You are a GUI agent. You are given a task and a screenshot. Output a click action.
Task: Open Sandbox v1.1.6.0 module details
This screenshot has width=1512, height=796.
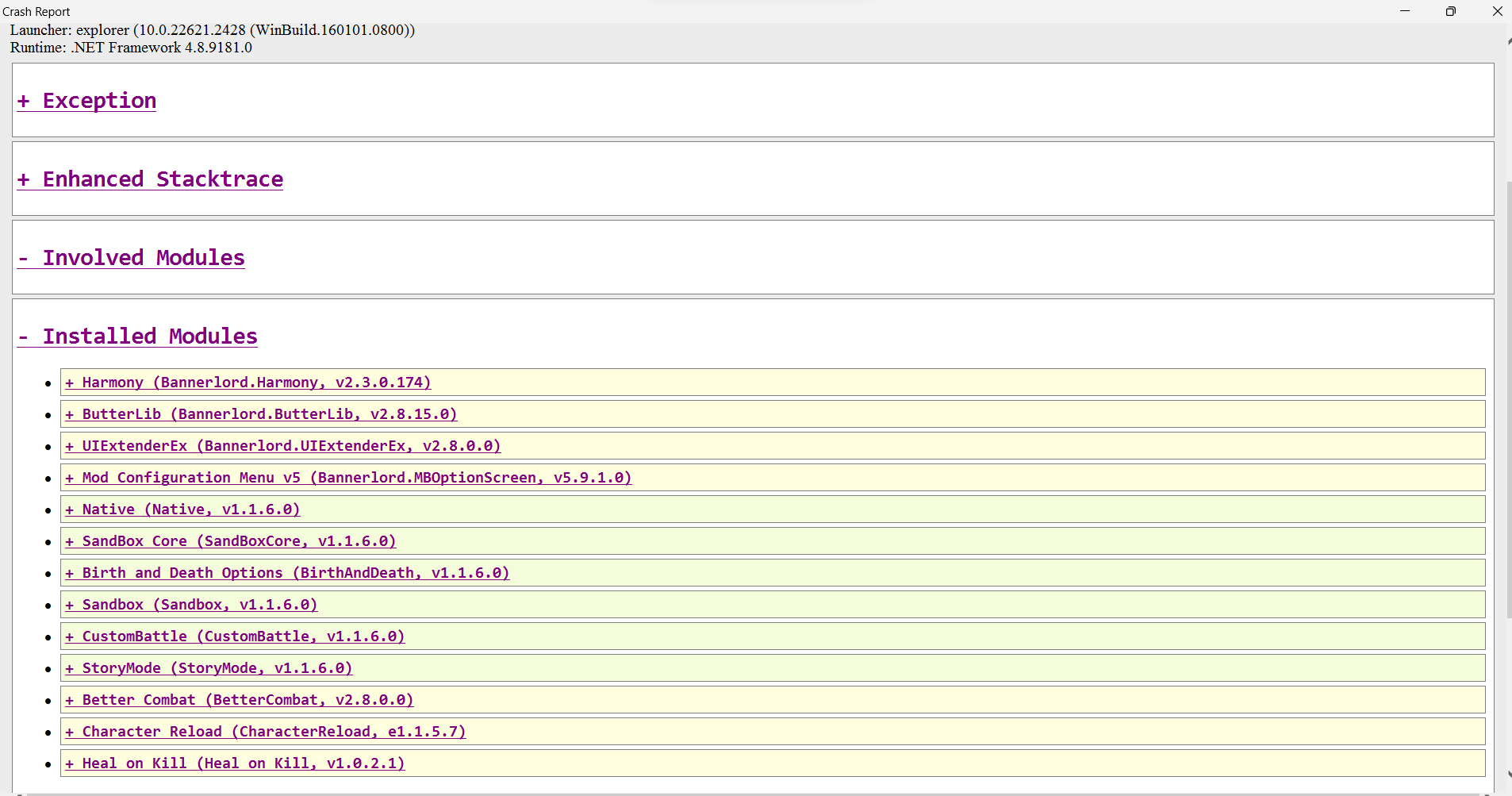191,605
